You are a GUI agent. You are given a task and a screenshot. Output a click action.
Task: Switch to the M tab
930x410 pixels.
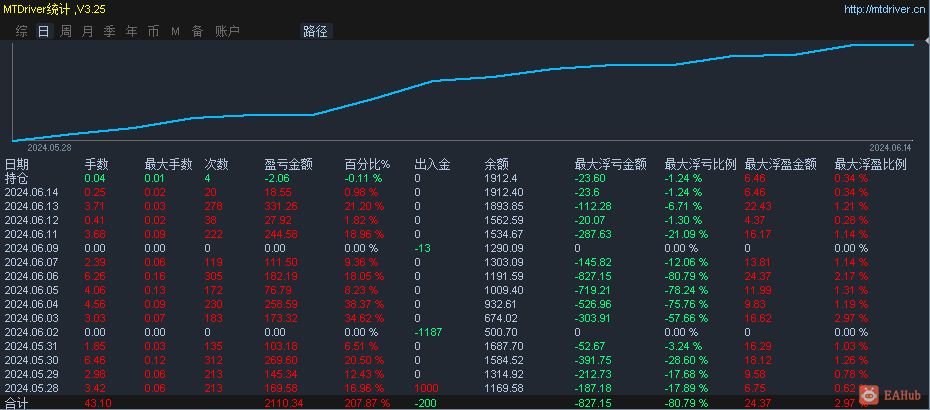click(176, 32)
